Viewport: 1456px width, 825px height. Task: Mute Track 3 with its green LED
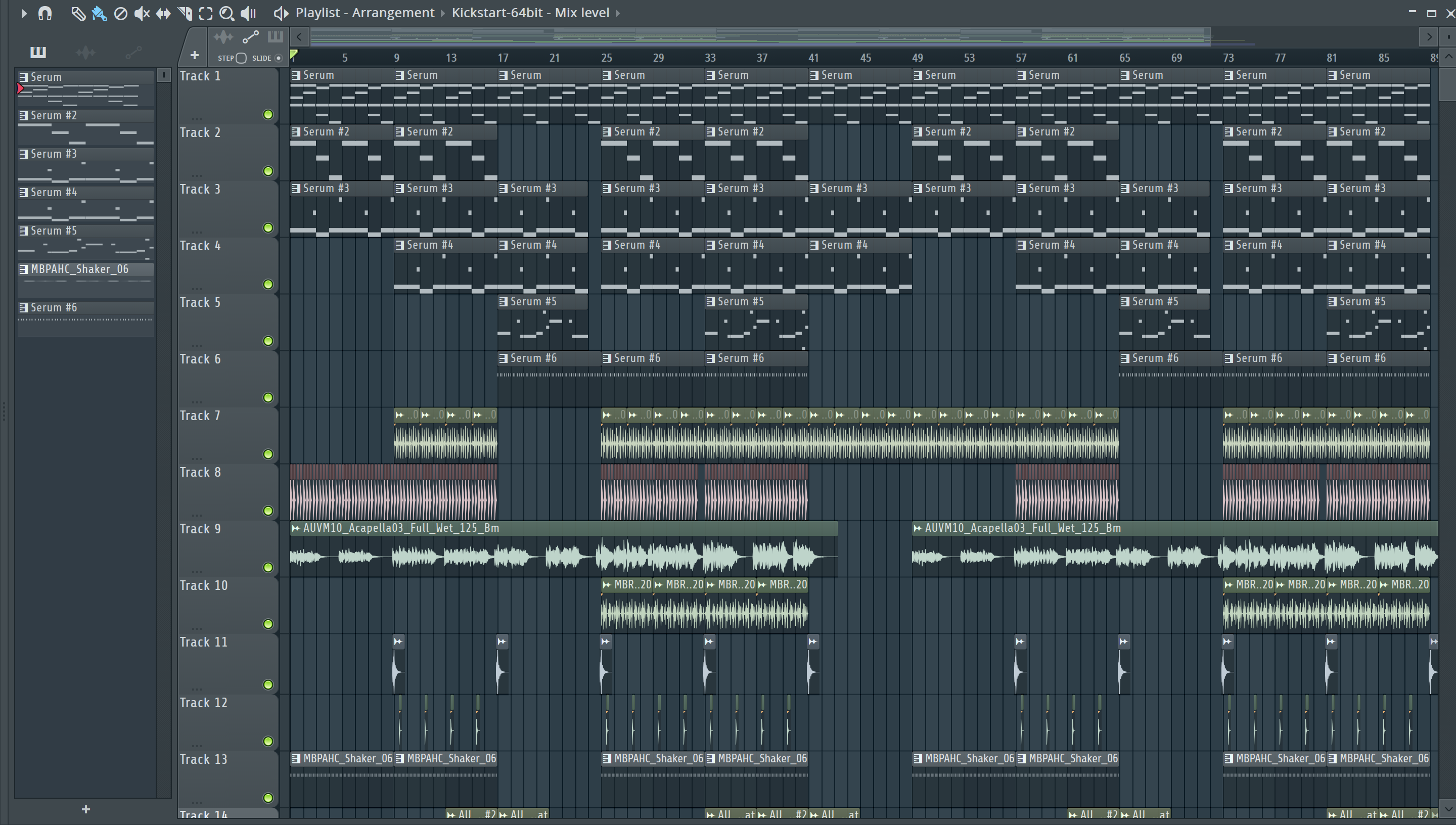tap(268, 228)
